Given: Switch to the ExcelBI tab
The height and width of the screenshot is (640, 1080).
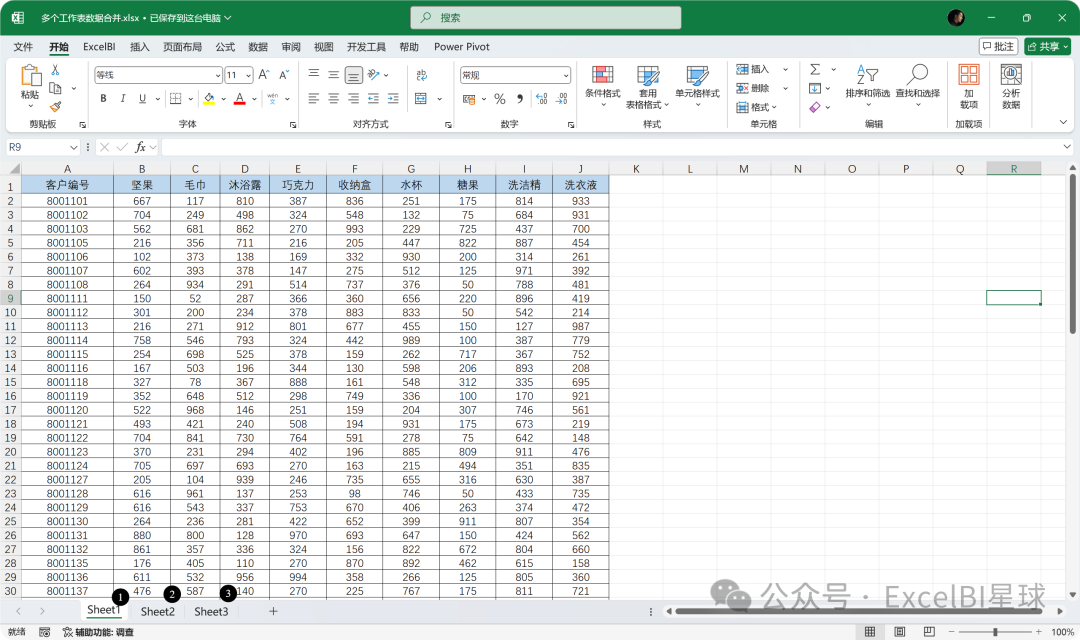Looking at the screenshot, I should [x=99, y=47].
